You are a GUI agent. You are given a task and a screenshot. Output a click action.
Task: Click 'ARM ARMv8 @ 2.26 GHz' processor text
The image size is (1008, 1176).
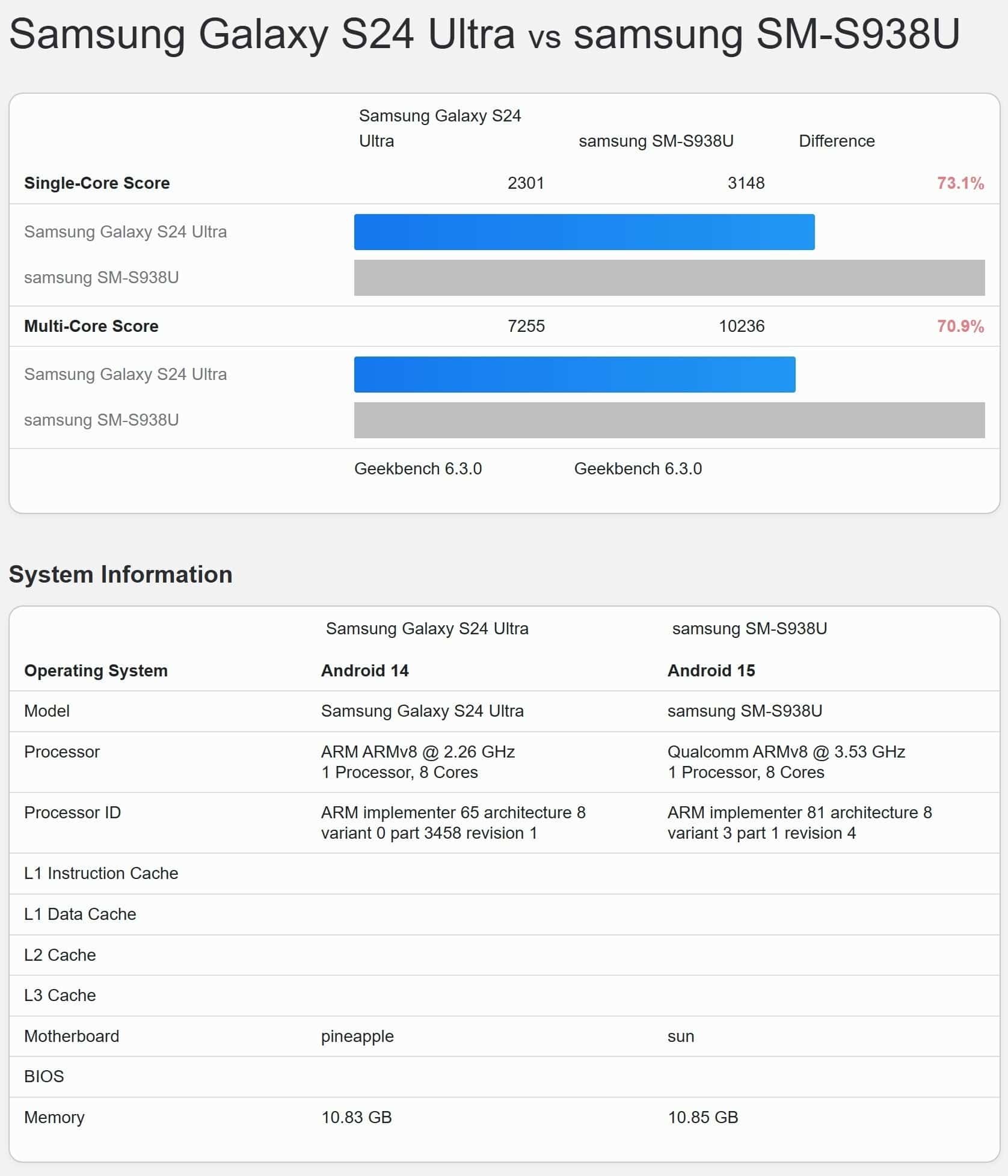(x=418, y=752)
